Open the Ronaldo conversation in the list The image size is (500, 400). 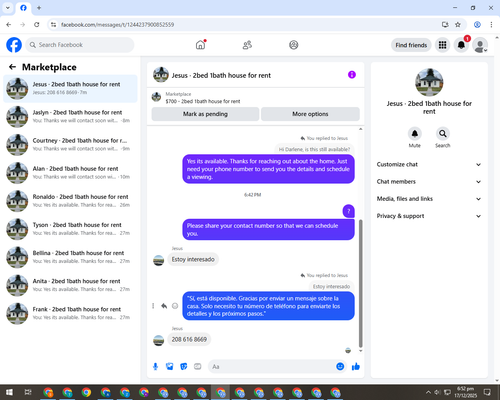click(70, 201)
